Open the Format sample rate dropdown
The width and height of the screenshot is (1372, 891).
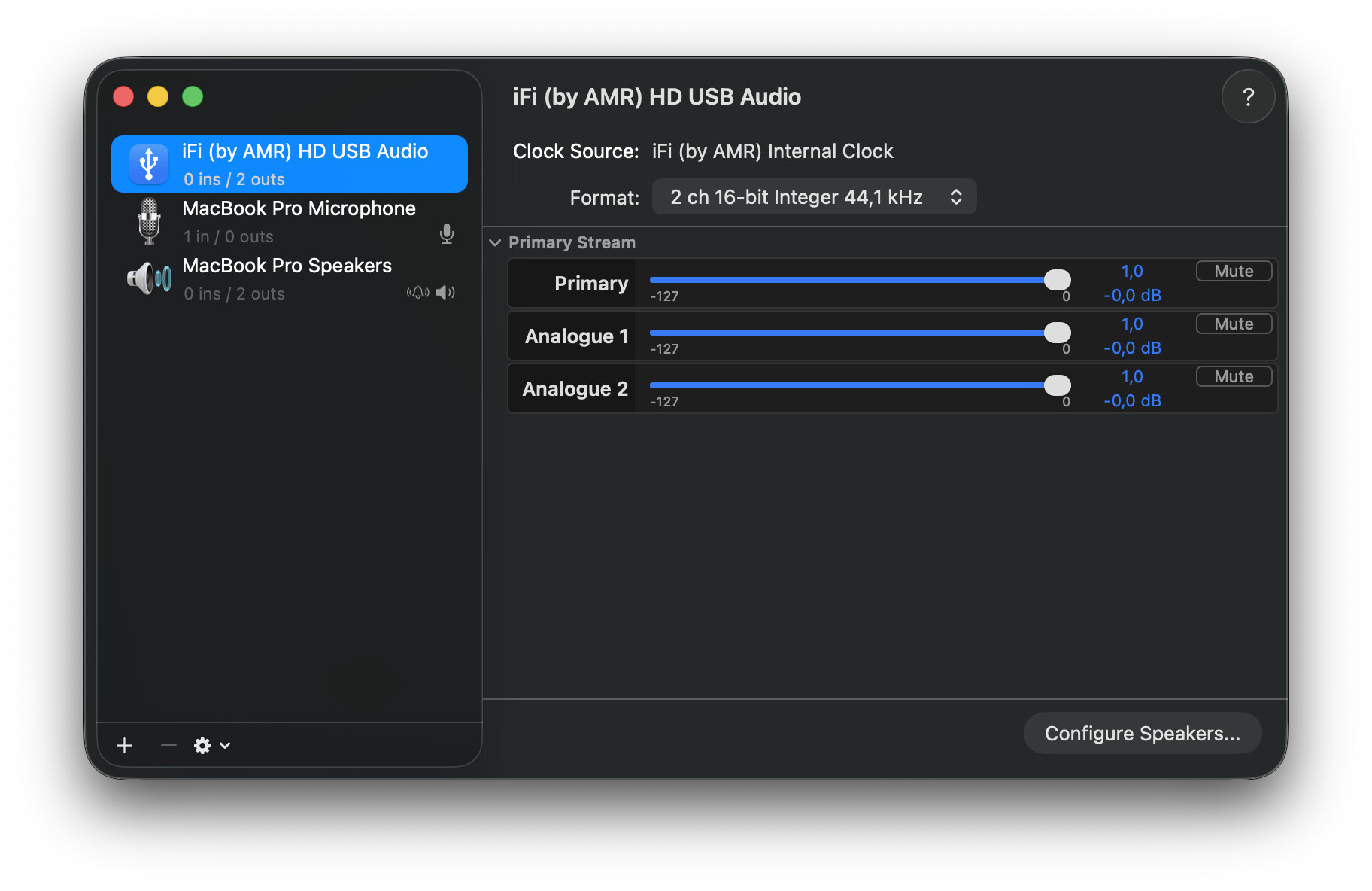(814, 197)
